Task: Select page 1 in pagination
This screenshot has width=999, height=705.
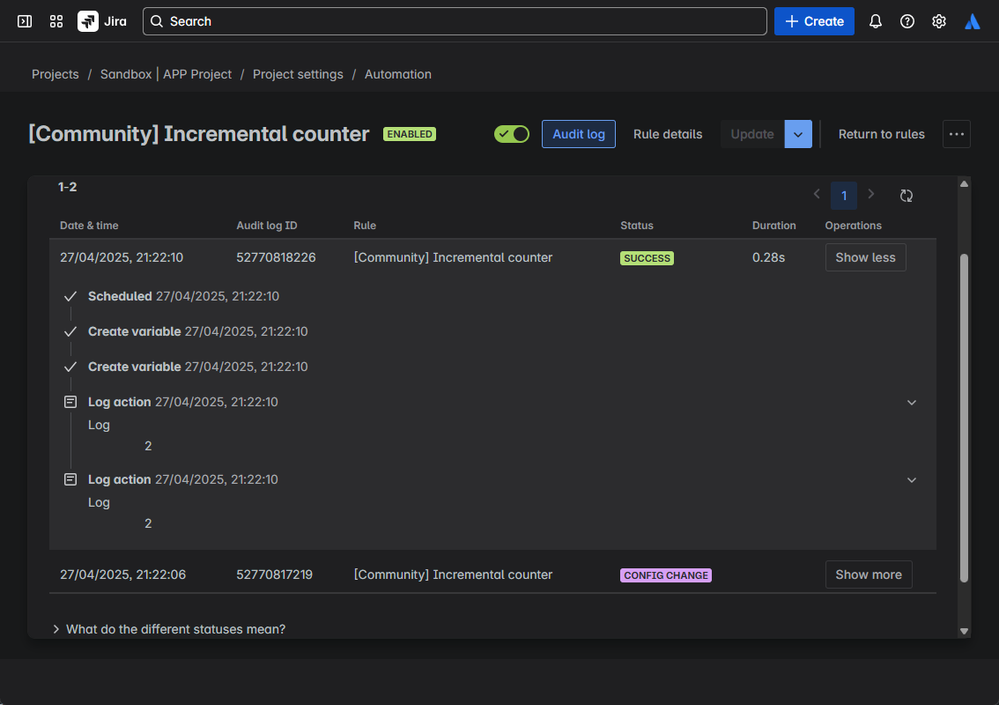Action: tap(844, 196)
